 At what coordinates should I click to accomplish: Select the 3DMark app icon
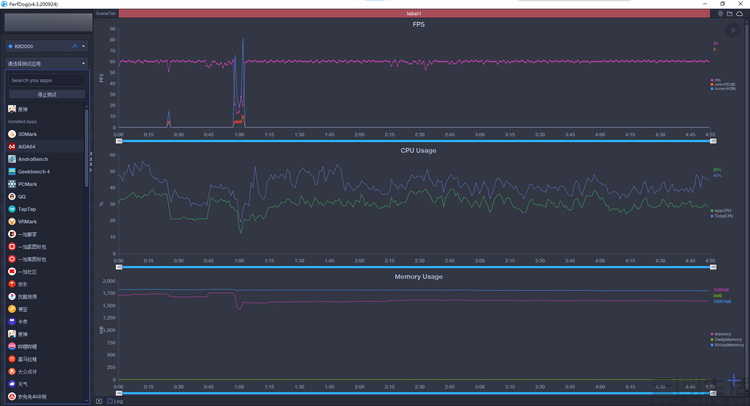12,134
